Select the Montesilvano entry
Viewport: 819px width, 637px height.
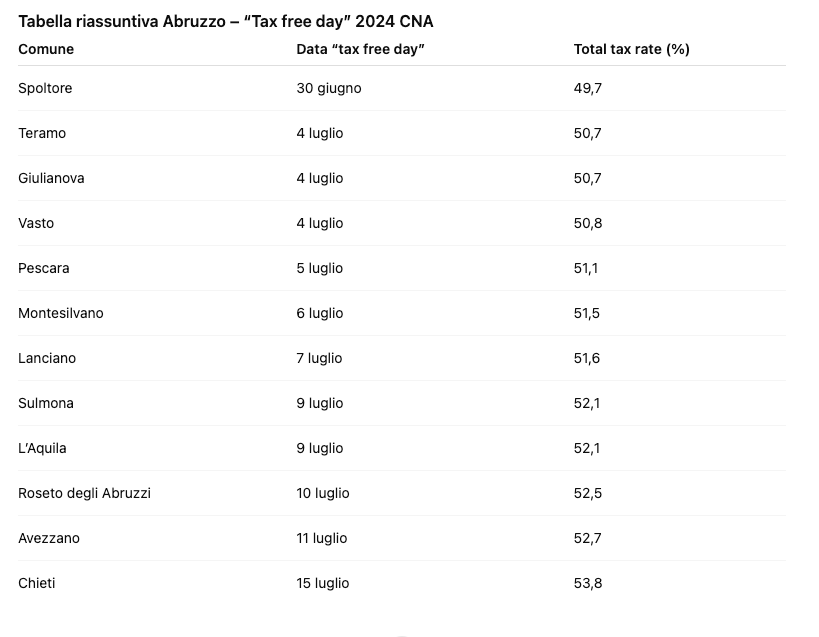[61, 313]
